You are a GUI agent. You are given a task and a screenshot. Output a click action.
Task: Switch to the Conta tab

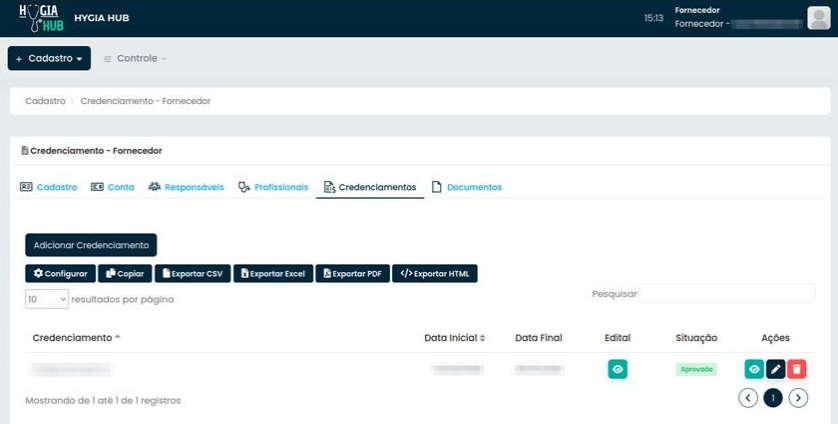point(112,187)
